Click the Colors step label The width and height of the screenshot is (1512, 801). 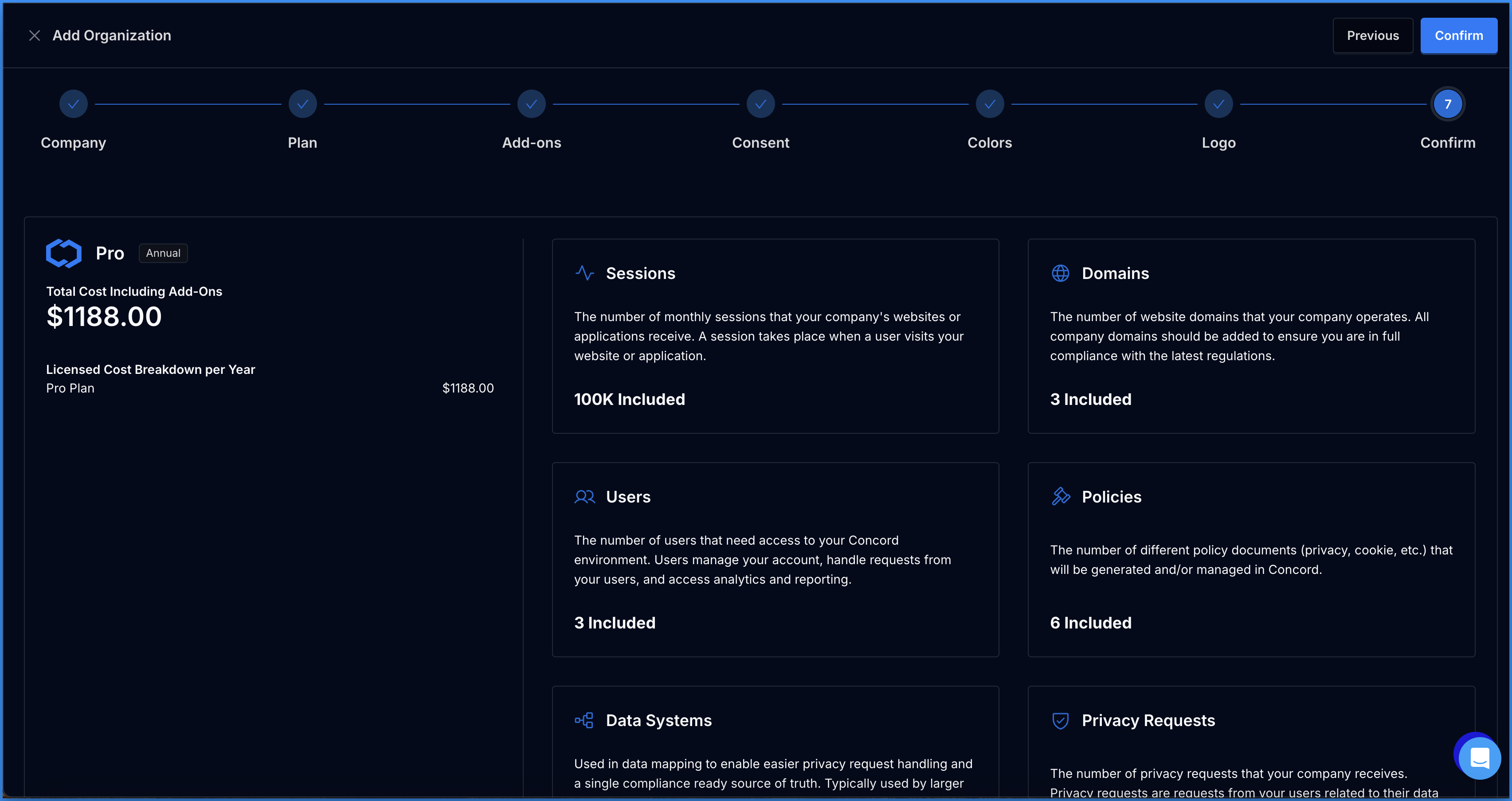tap(990, 143)
